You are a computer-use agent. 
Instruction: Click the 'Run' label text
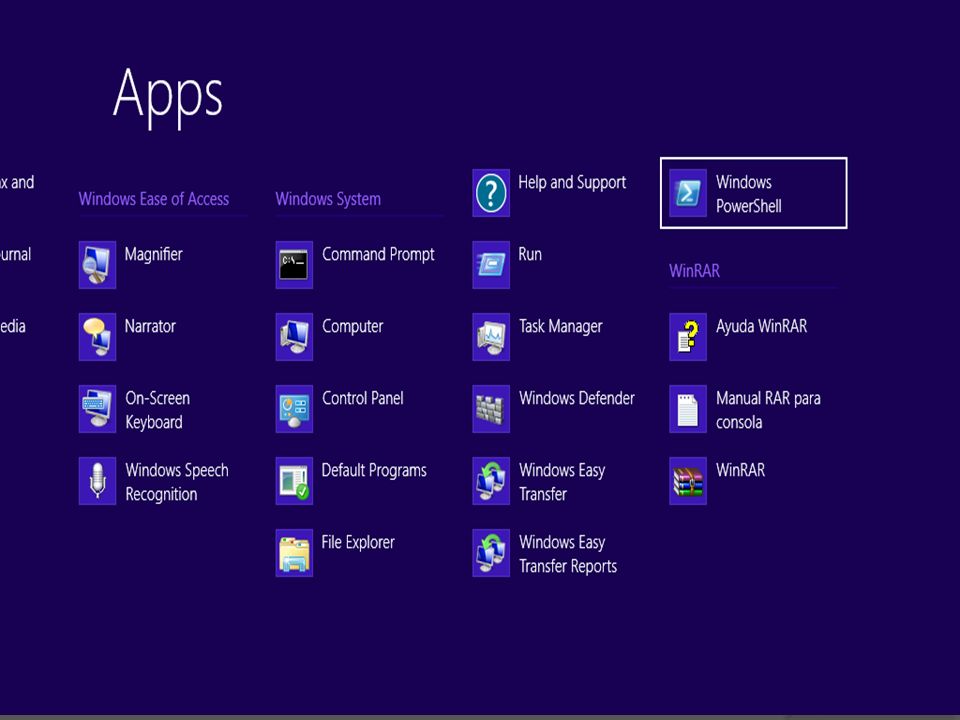point(530,254)
